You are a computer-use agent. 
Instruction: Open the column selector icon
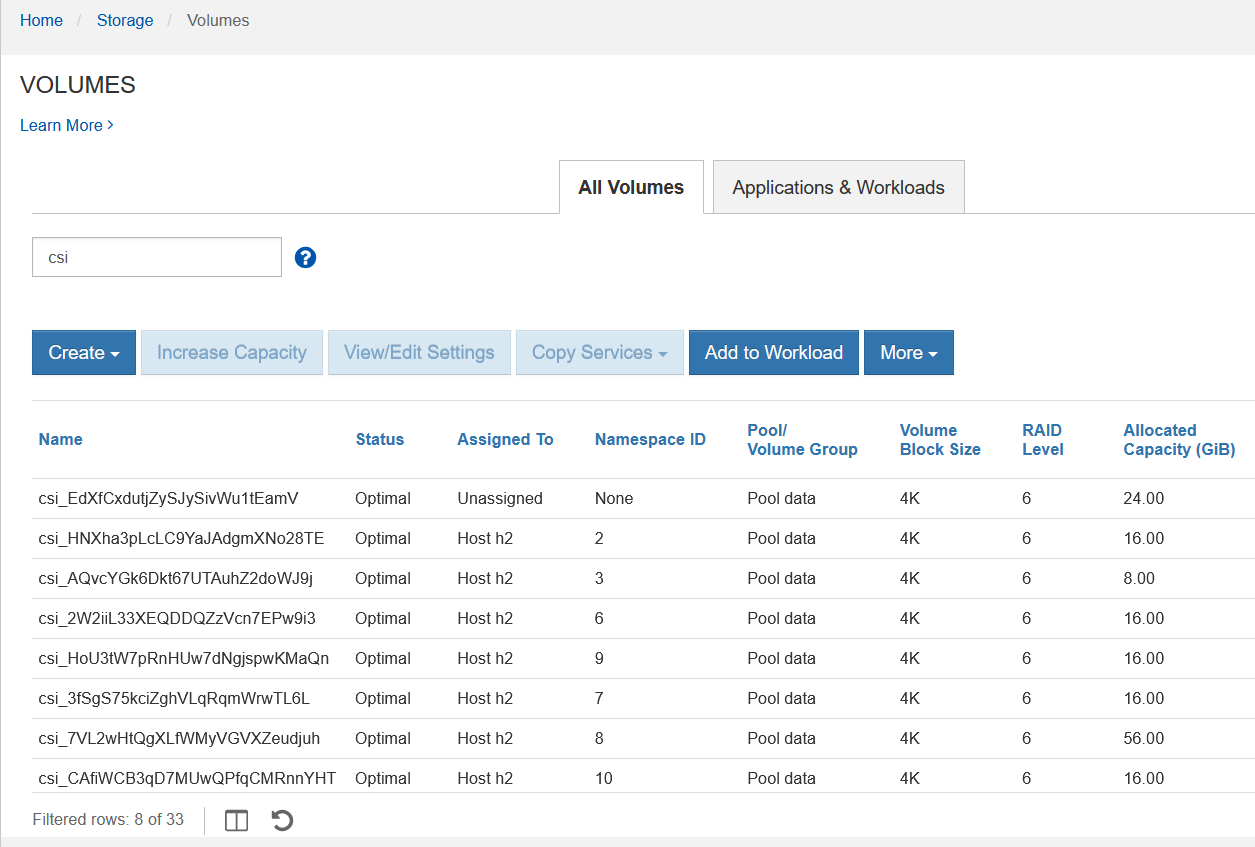(x=236, y=821)
